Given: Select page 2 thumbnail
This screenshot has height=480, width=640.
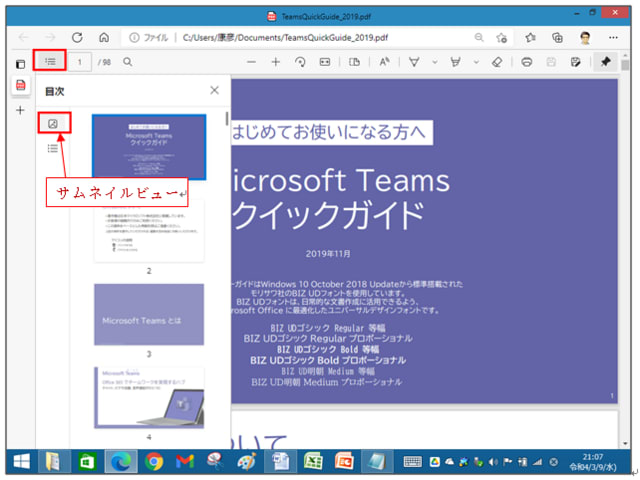Looking at the screenshot, I should [x=149, y=231].
